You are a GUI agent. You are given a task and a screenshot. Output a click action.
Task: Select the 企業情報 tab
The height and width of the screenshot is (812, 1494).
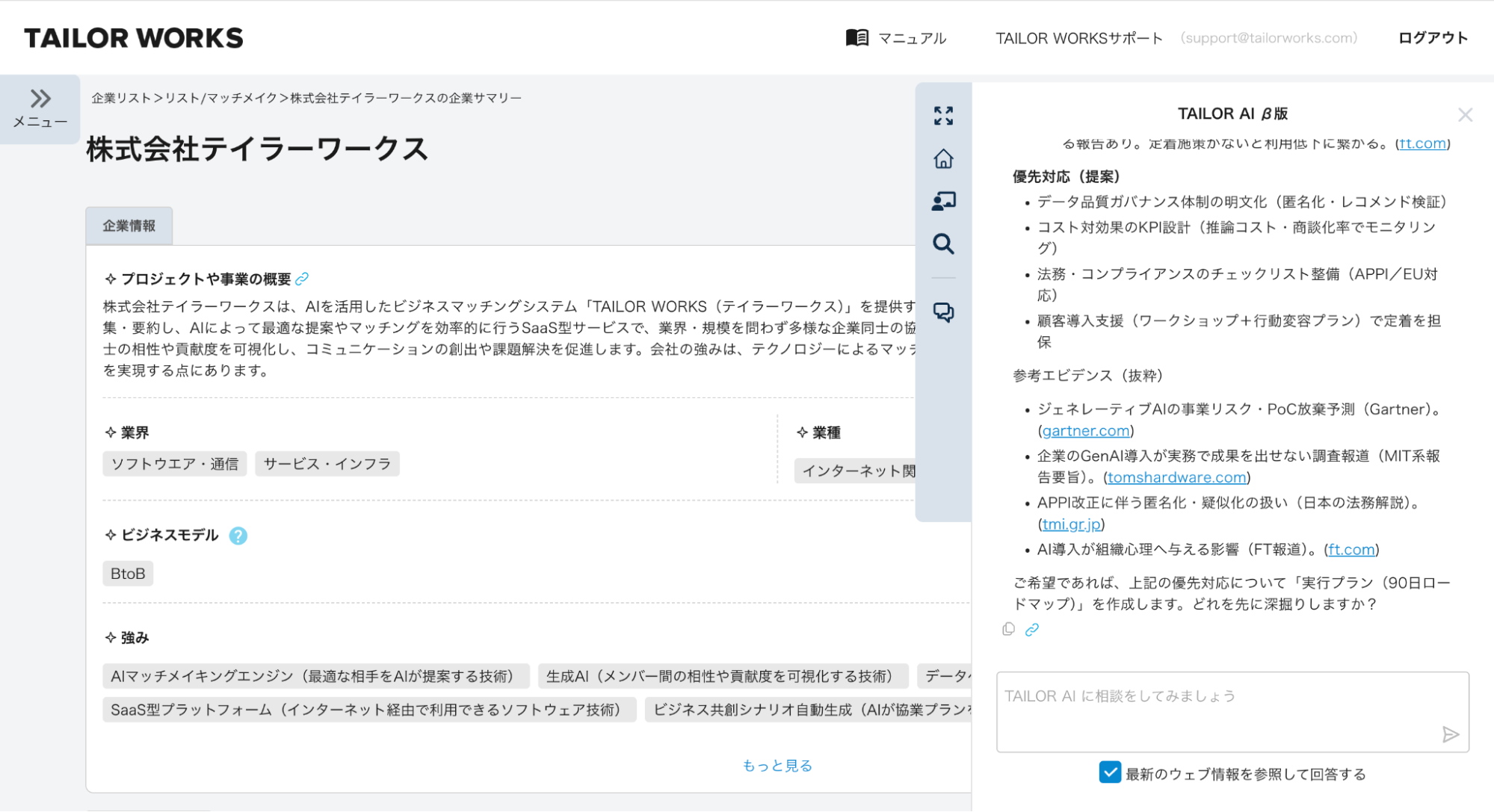[129, 226]
